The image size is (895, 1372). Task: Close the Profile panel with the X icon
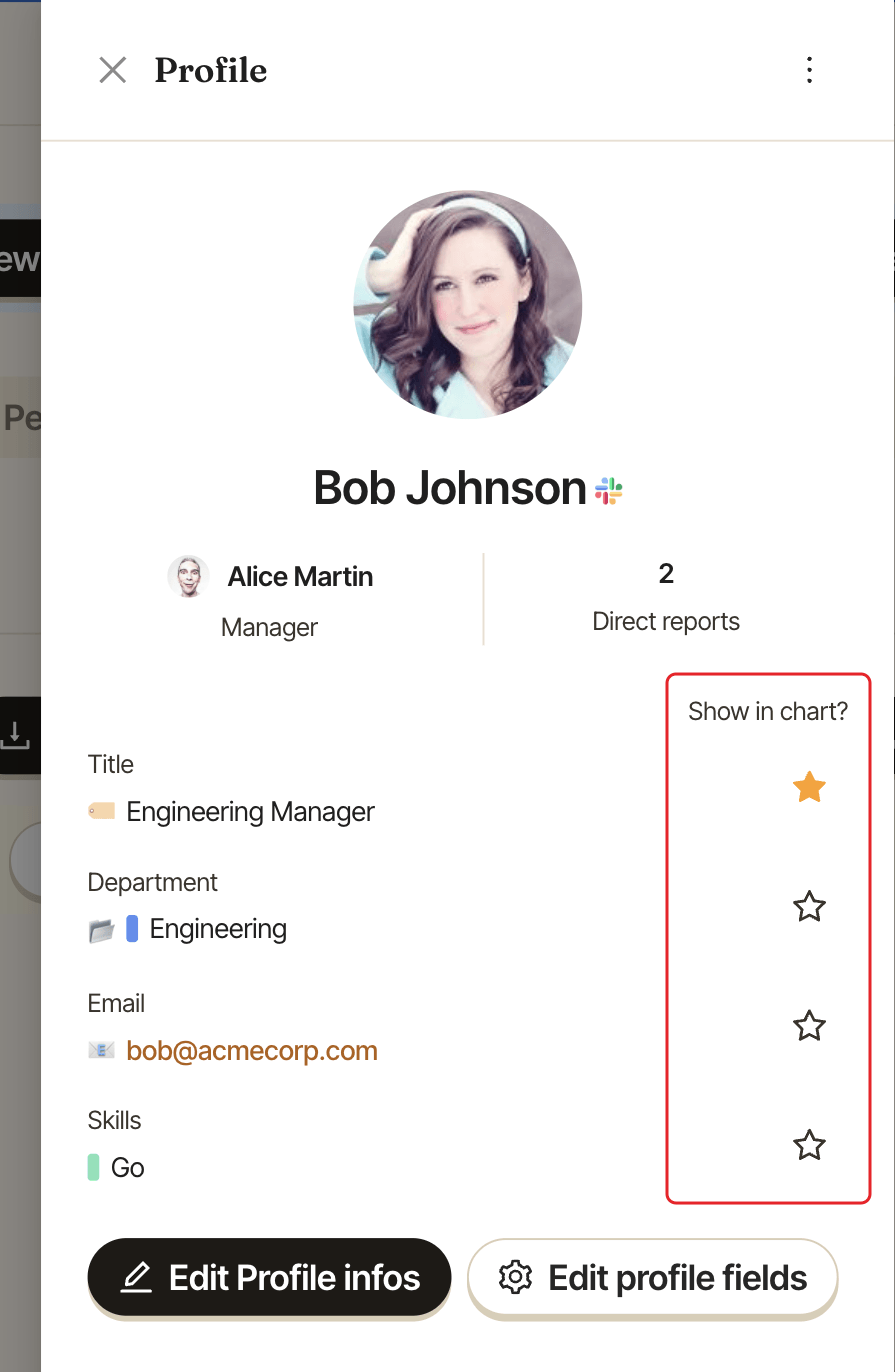(113, 70)
